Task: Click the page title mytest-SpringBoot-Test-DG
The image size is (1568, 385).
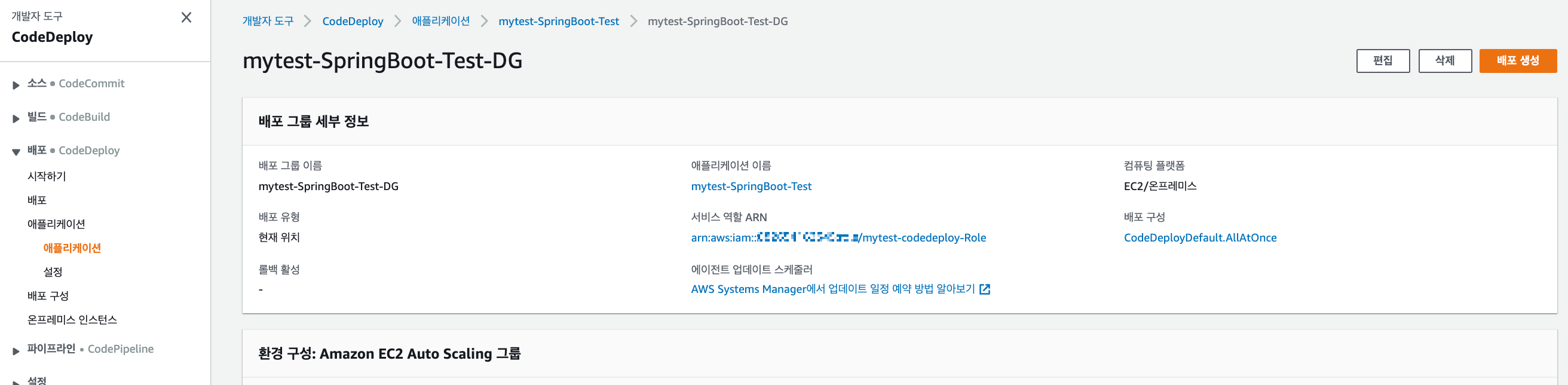Action: coord(382,60)
